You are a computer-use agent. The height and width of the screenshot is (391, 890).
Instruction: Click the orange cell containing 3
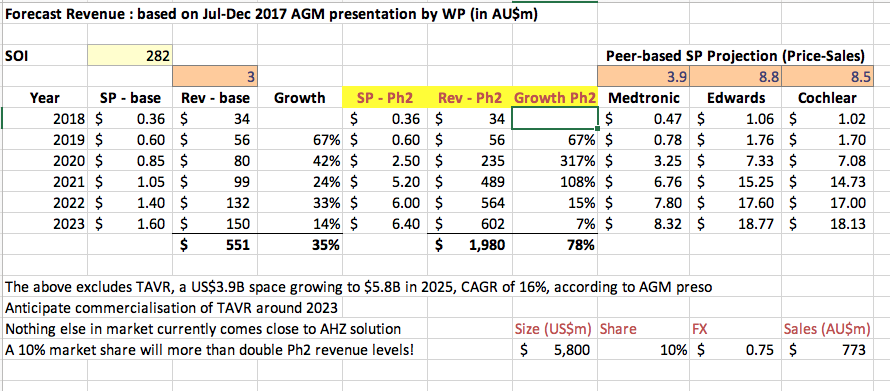click(x=216, y=76)
